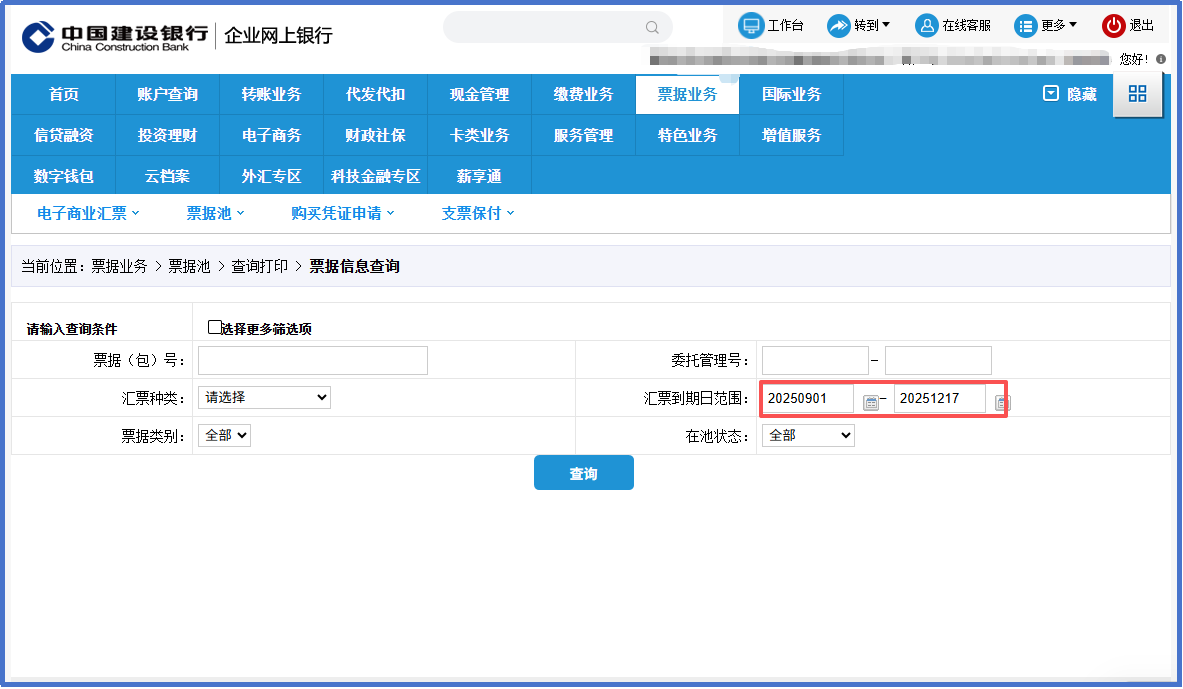Open calendar picker for end date
Viewport: 1183px width, 689px height.
(1002, 402)
